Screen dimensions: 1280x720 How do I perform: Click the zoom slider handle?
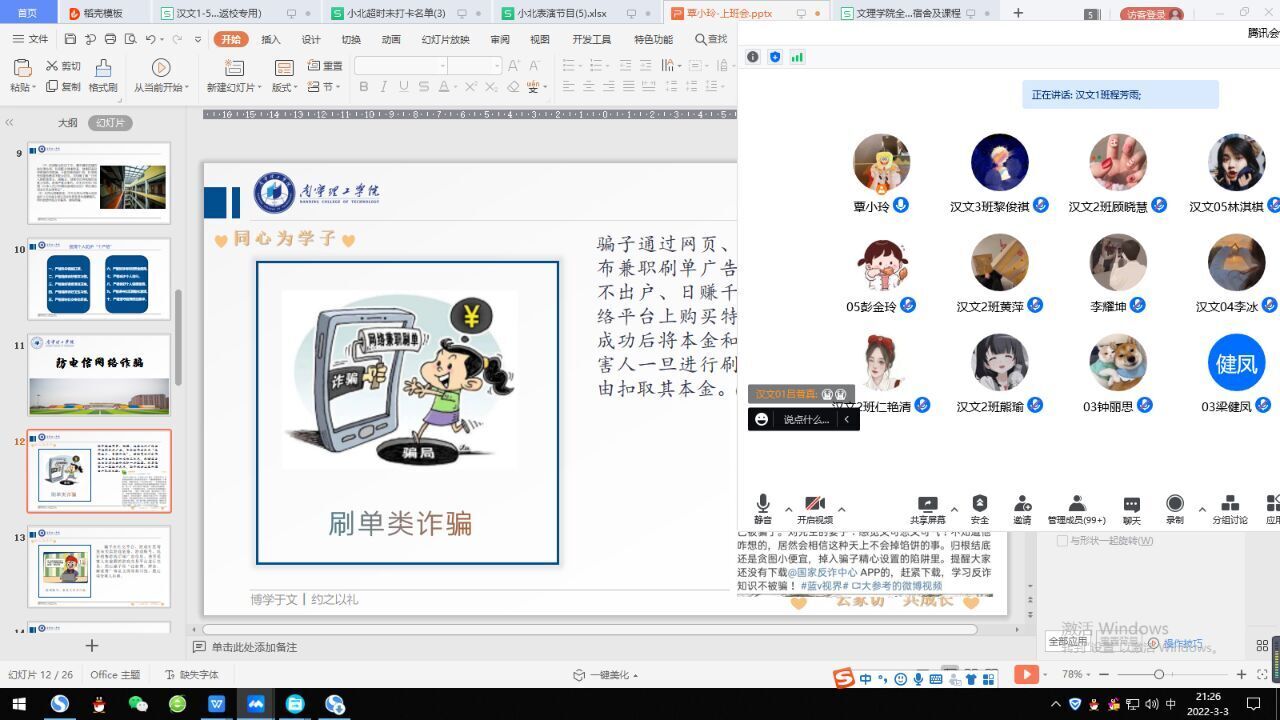point(1159,674)
